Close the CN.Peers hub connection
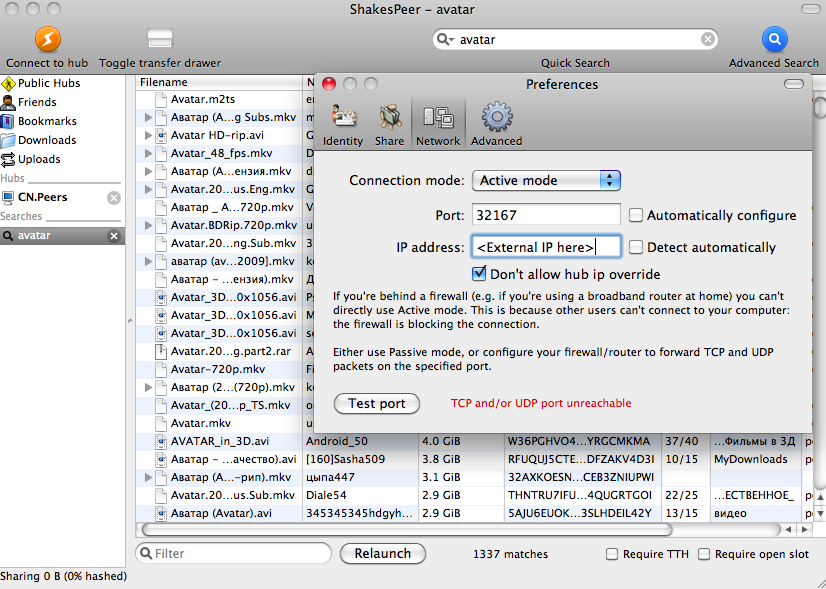826x589 pixels. [114, 198]
